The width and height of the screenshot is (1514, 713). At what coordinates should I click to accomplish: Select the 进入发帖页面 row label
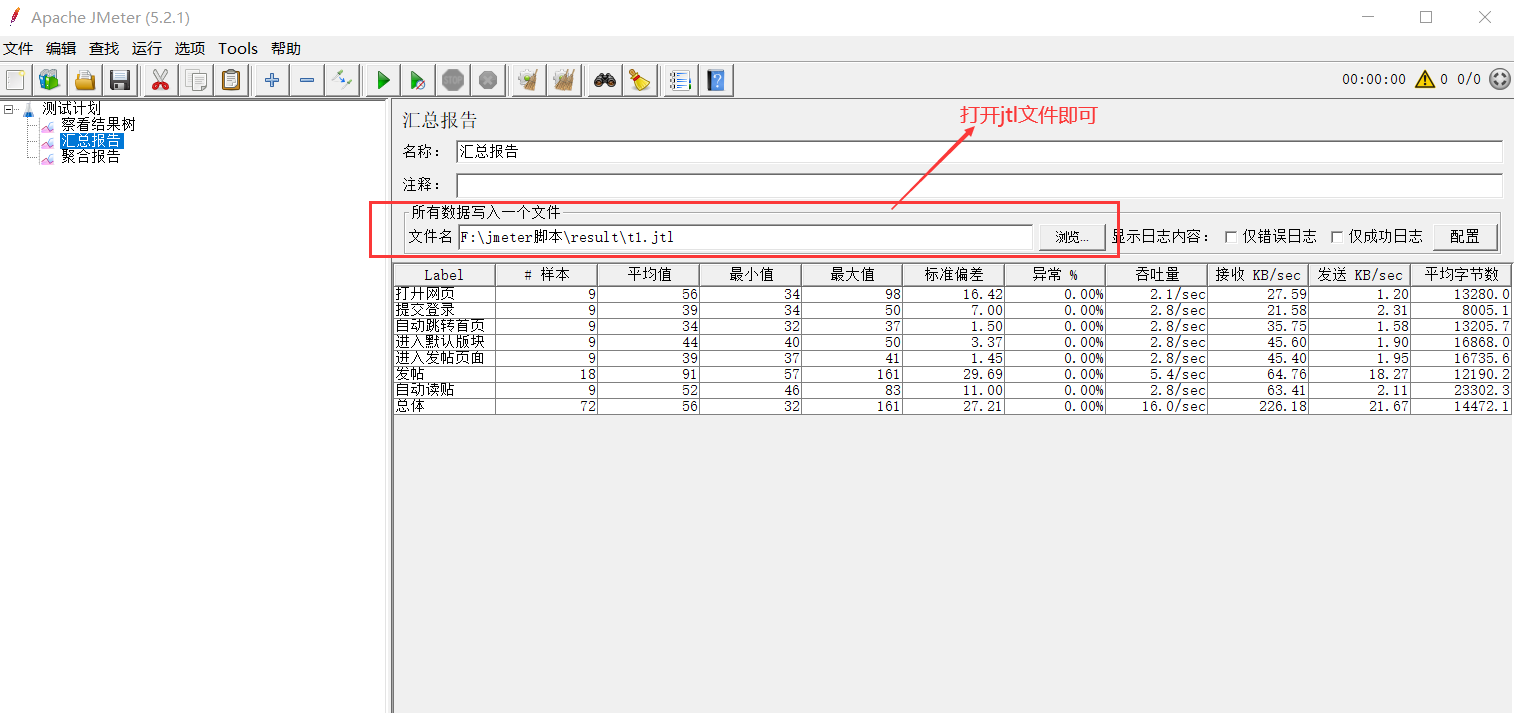[x=440, y=358]
